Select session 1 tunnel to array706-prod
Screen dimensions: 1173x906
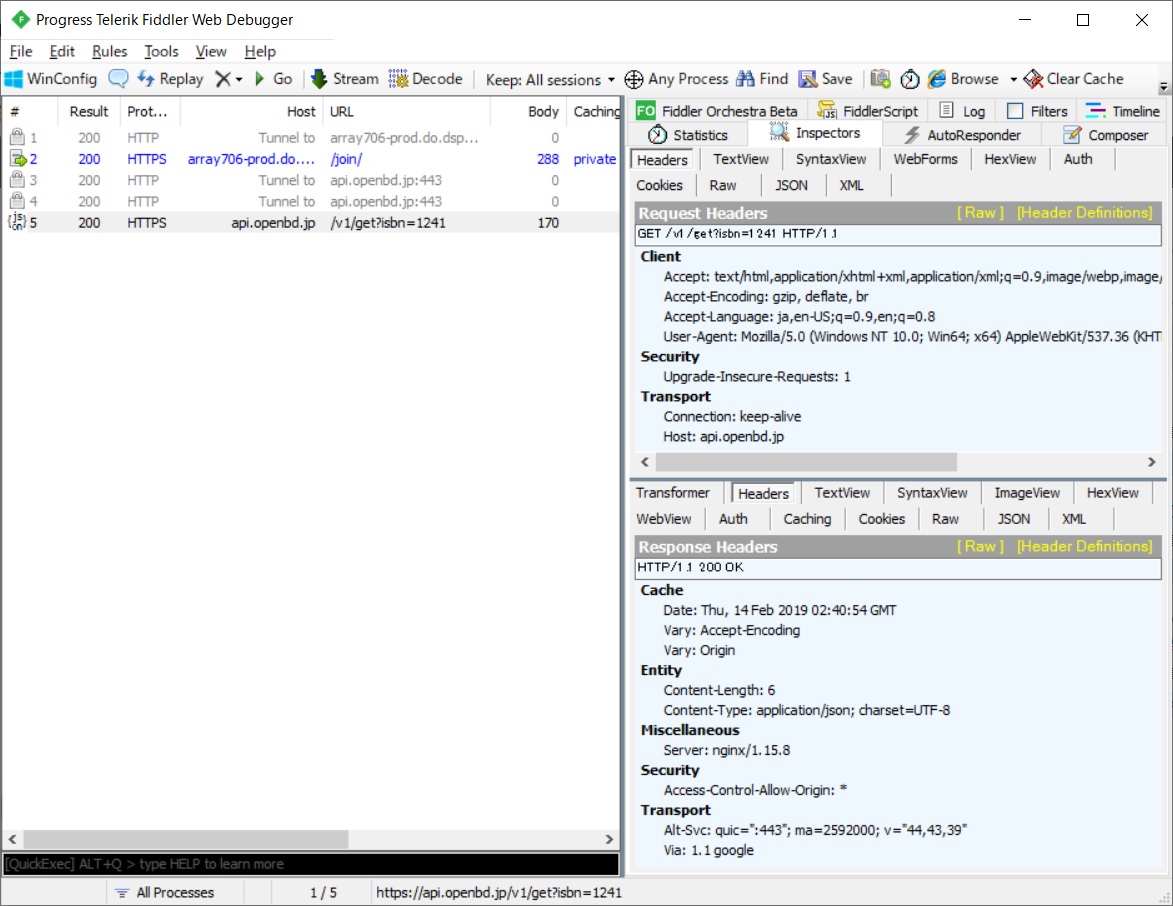click(x=310, y=138)
